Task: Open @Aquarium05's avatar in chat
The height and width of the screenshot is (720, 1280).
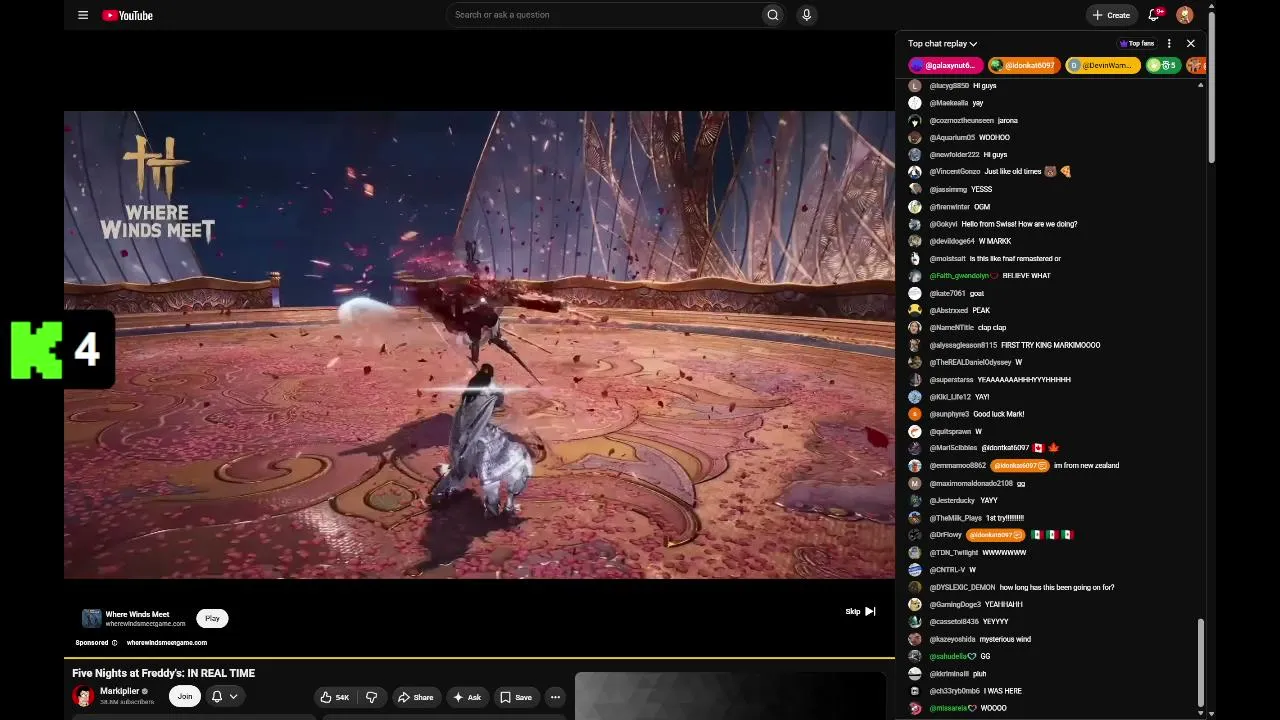Action: coord(914,138)
